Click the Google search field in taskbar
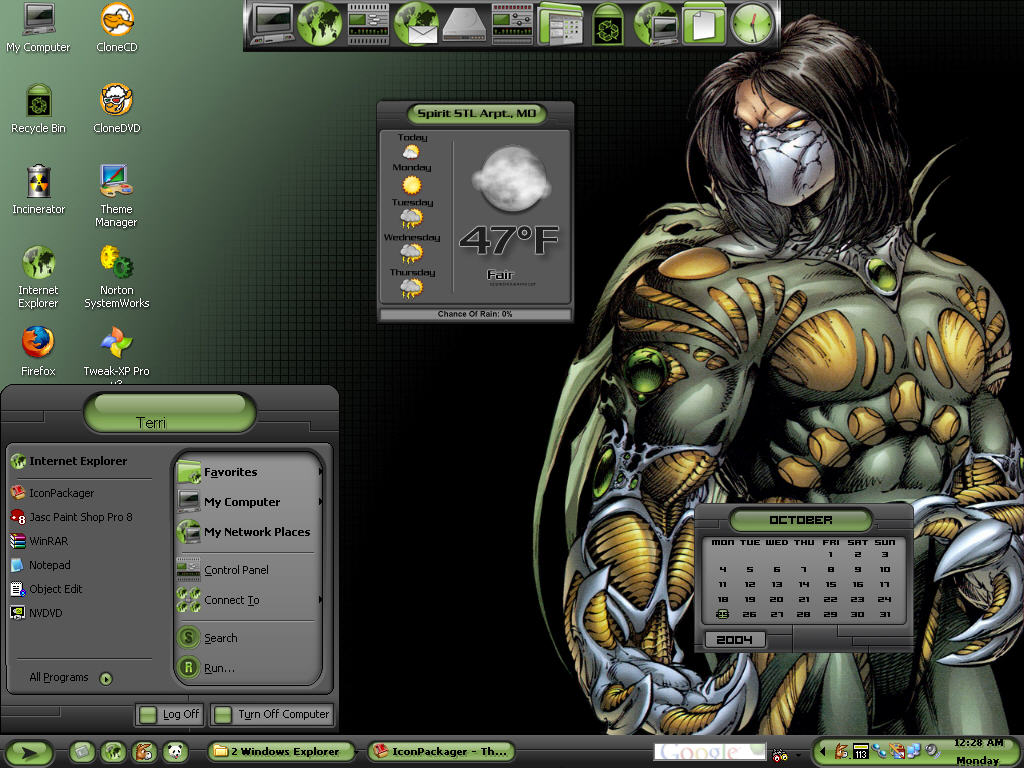The height and width of the screenshot is (768, 1024). [710, 752]
